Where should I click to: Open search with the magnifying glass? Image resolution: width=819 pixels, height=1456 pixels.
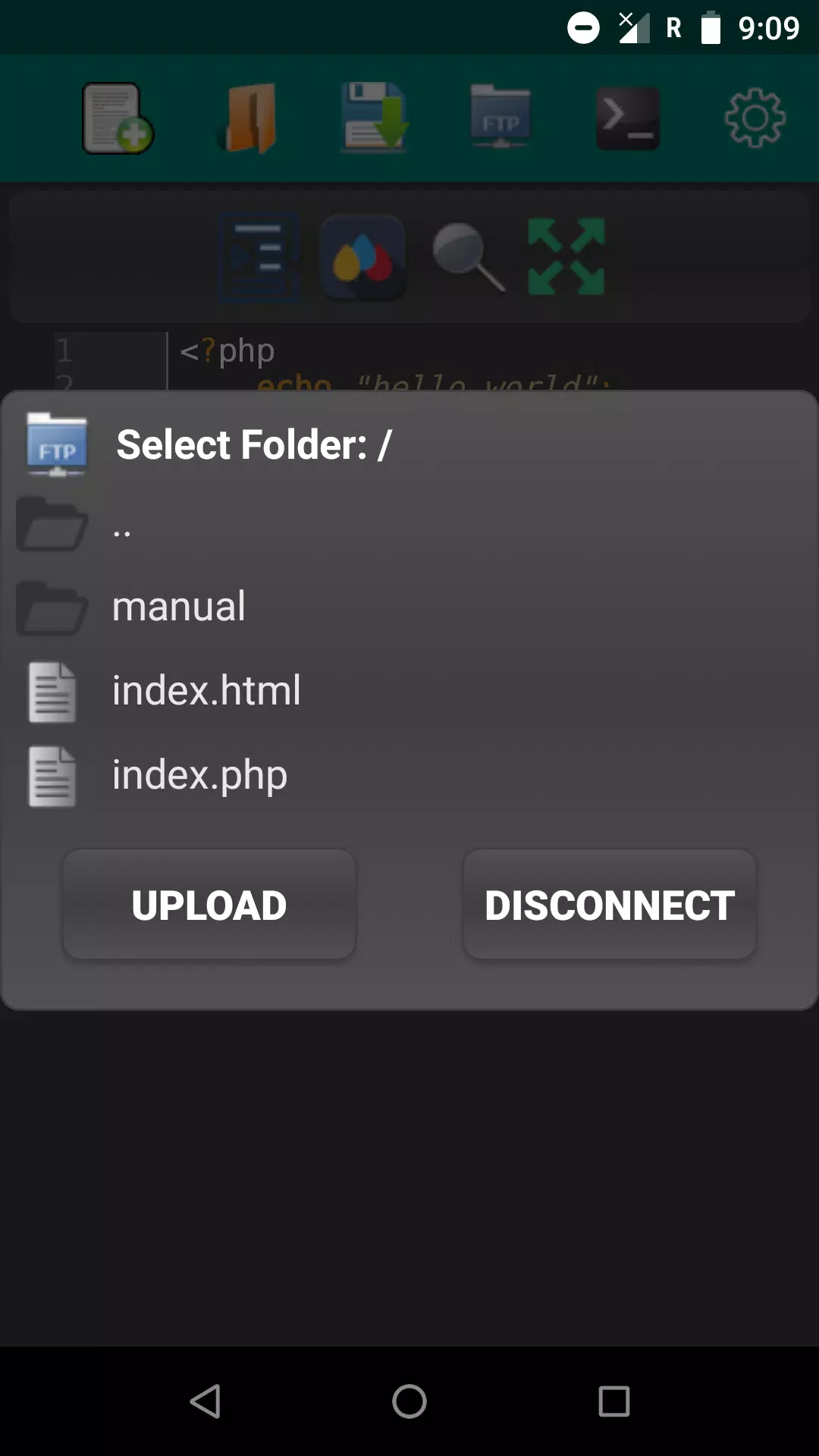(x=468, y=258)
